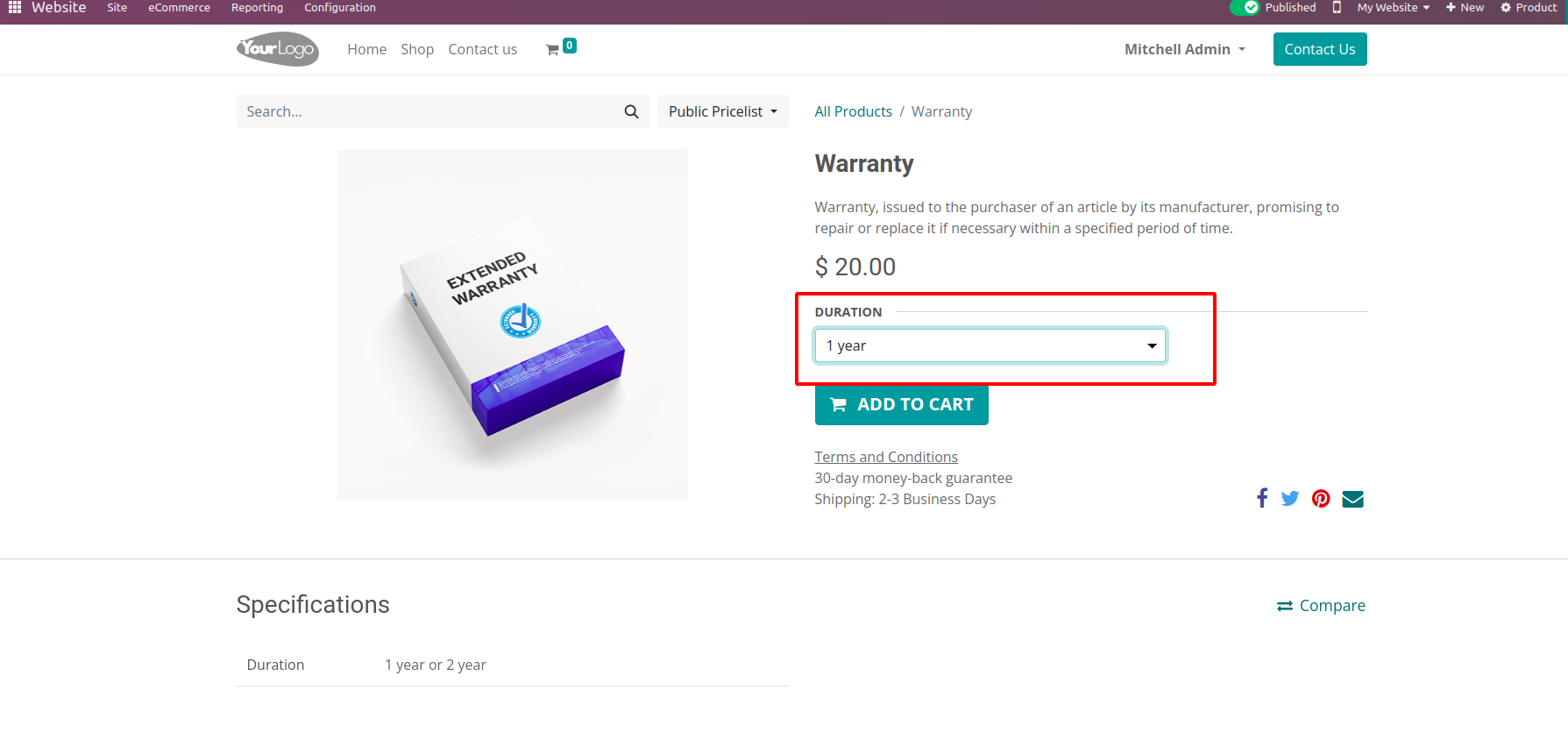
Task: Click the search magnifier icon
Action: (631, 111)
